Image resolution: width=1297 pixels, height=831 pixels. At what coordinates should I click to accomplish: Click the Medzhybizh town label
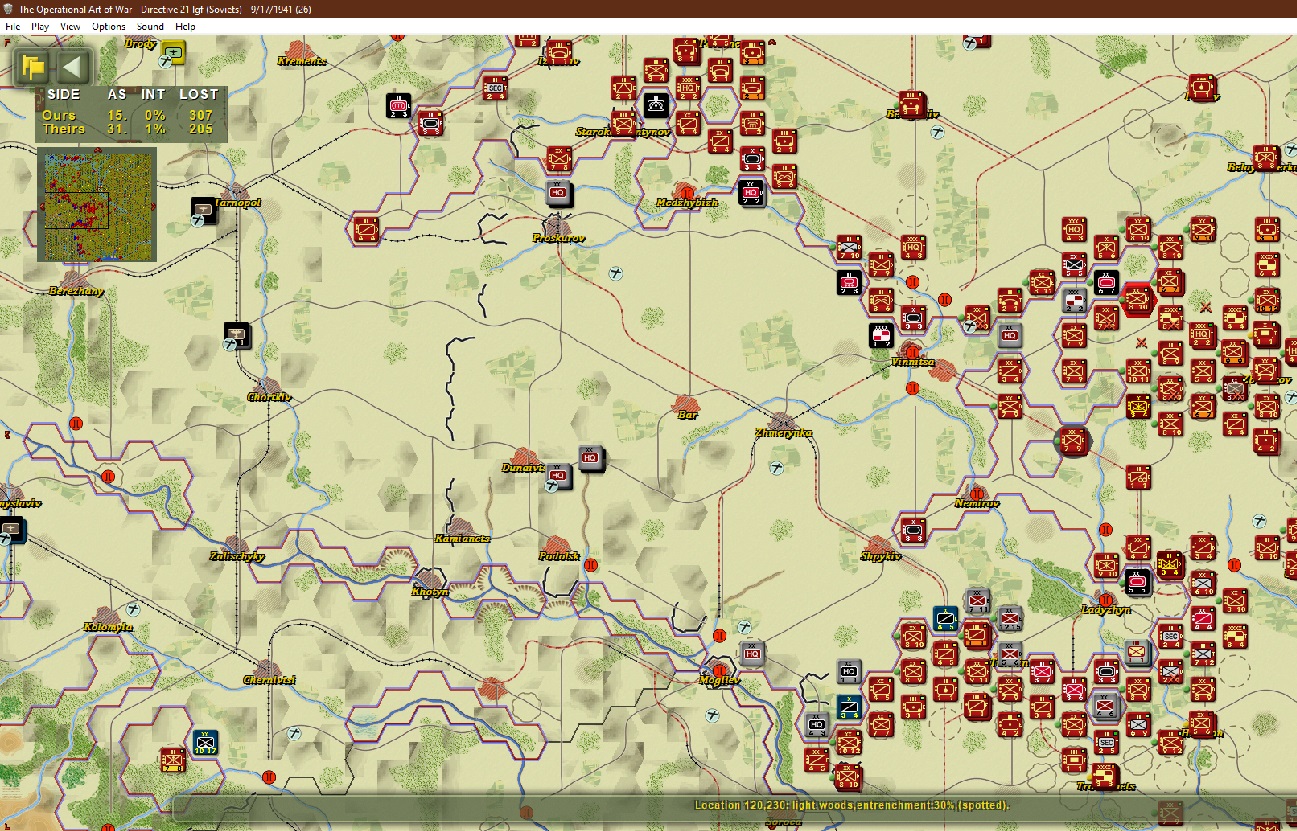click(x=687, y=203)
